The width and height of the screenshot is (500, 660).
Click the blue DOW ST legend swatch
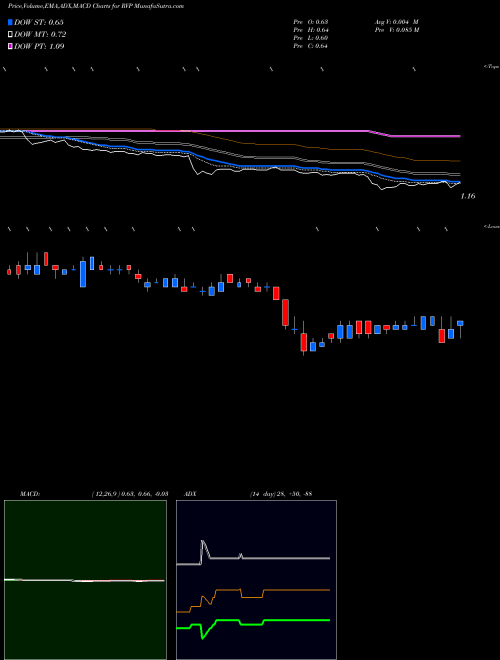(x=10, y=22)
